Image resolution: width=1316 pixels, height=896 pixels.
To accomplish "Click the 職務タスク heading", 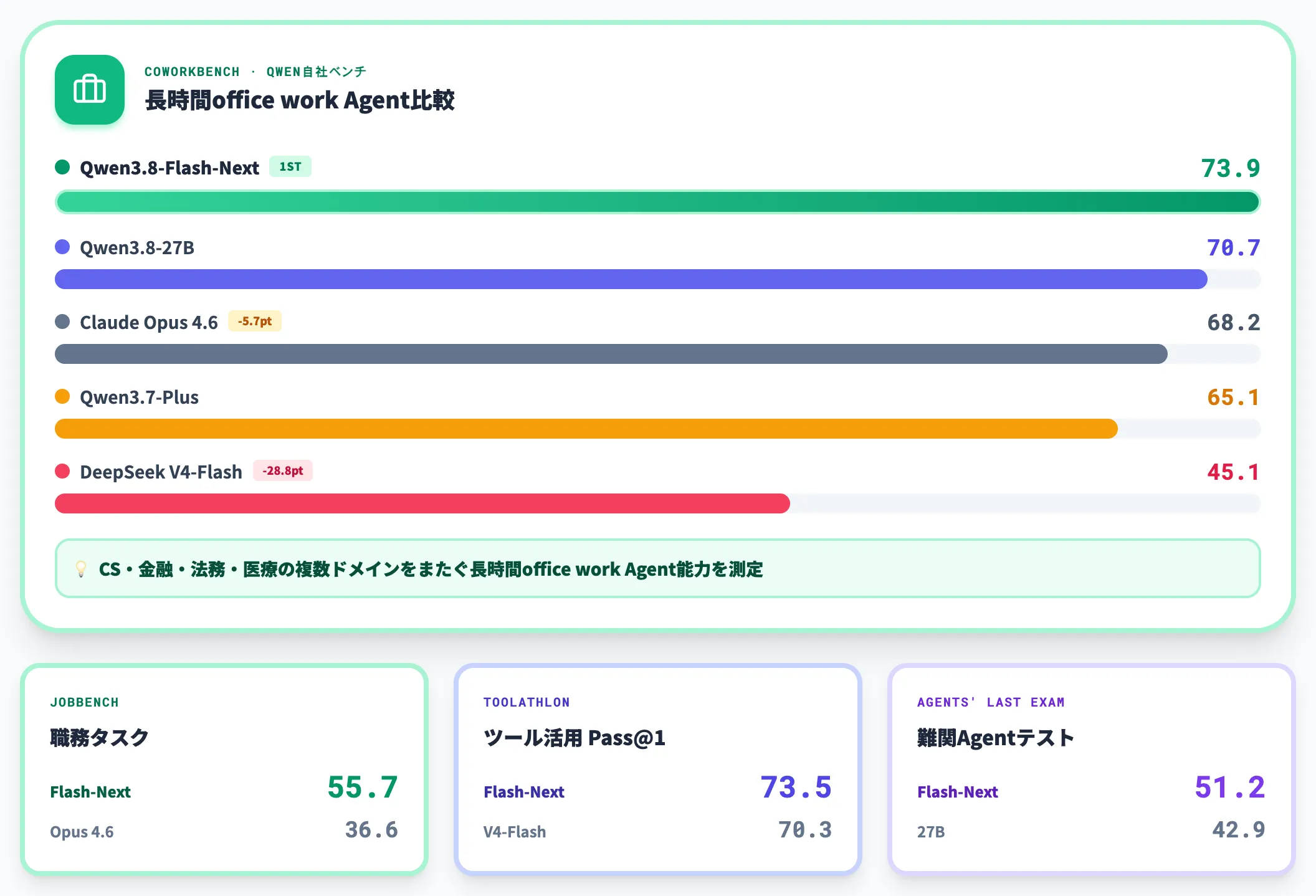I will 99,738.
